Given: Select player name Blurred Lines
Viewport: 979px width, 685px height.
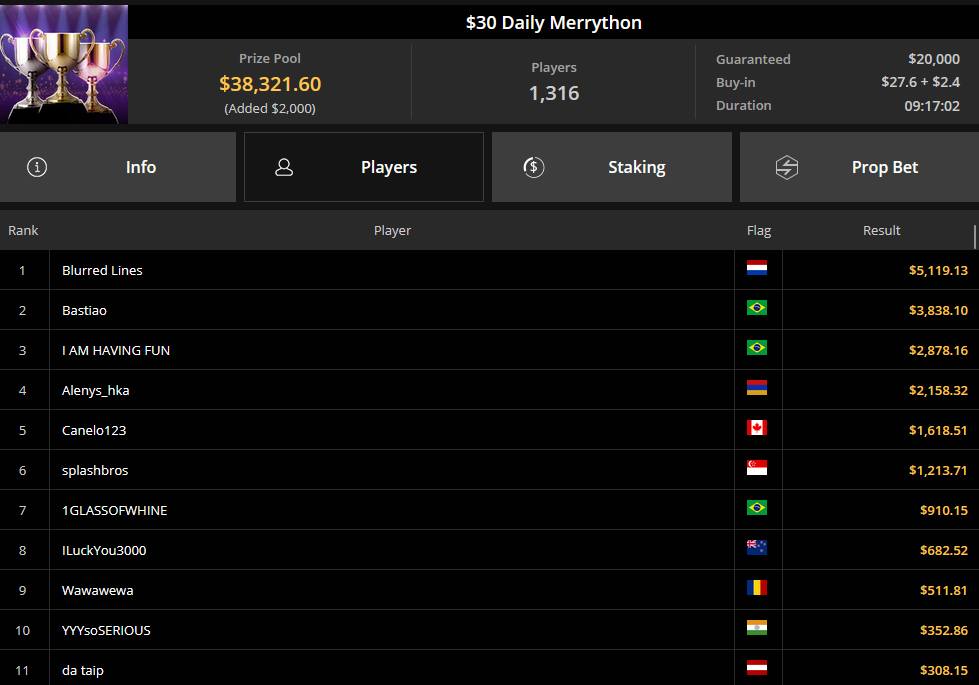Looking at the screenshot, I should click(x=102, y=270).
